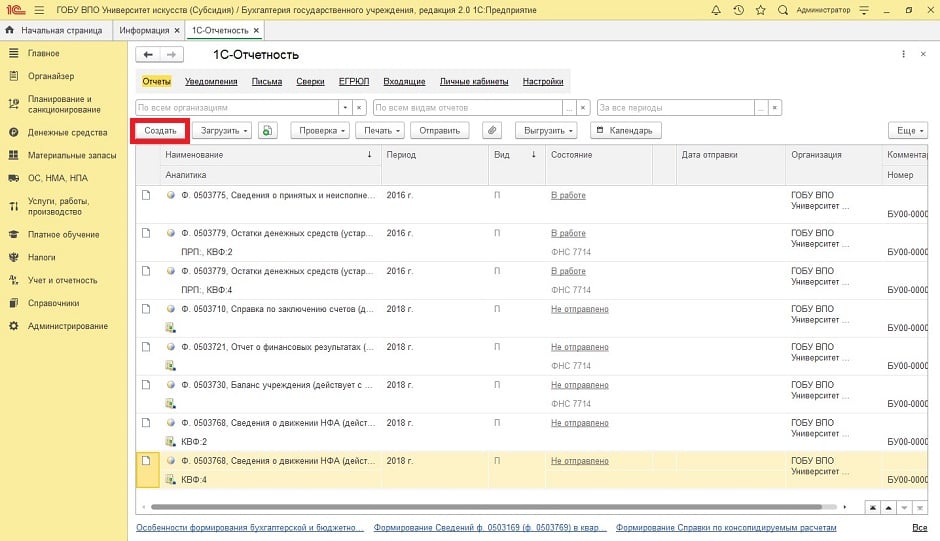
Task: Open Учет и отчетность in sidebar
Action: [x=62, y=280]
